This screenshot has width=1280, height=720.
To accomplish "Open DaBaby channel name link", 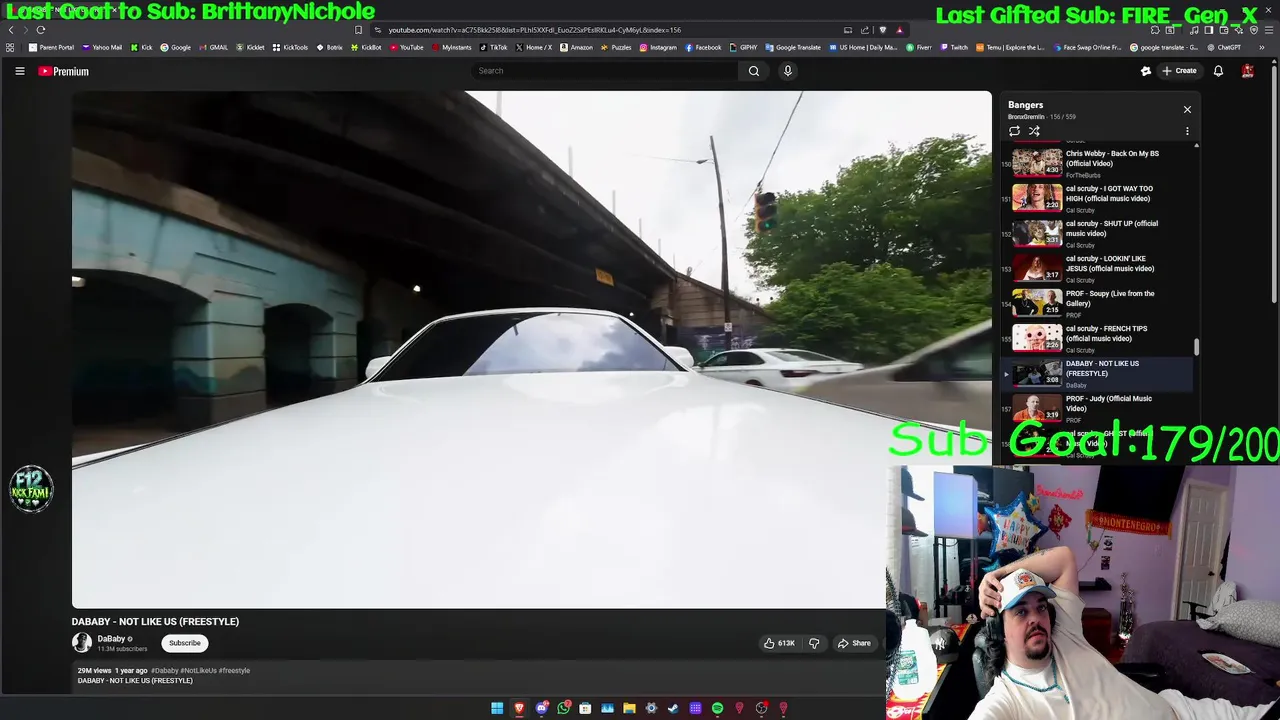I will 111,639.
